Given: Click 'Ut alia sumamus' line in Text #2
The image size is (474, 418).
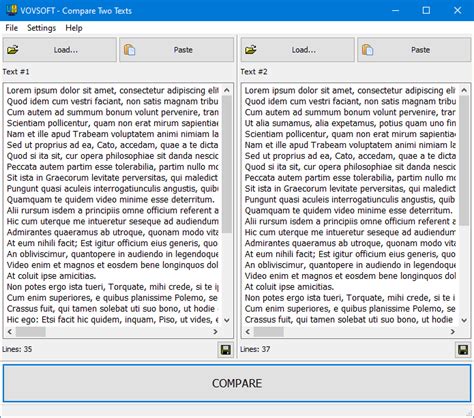Looking at the screenshot, I should click(350, 123).
